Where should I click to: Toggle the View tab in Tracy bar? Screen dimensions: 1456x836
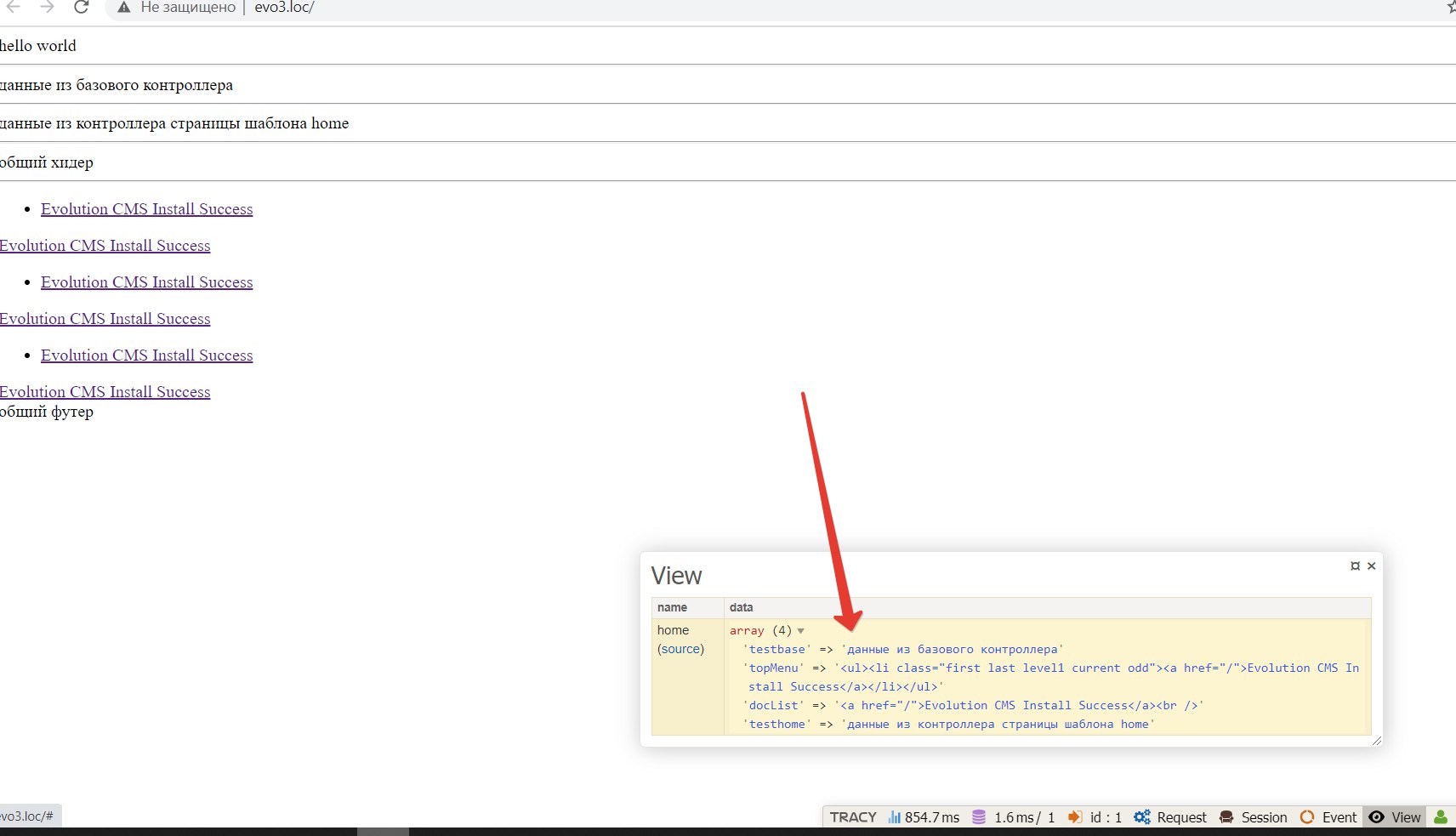(x=1395, y=817)
